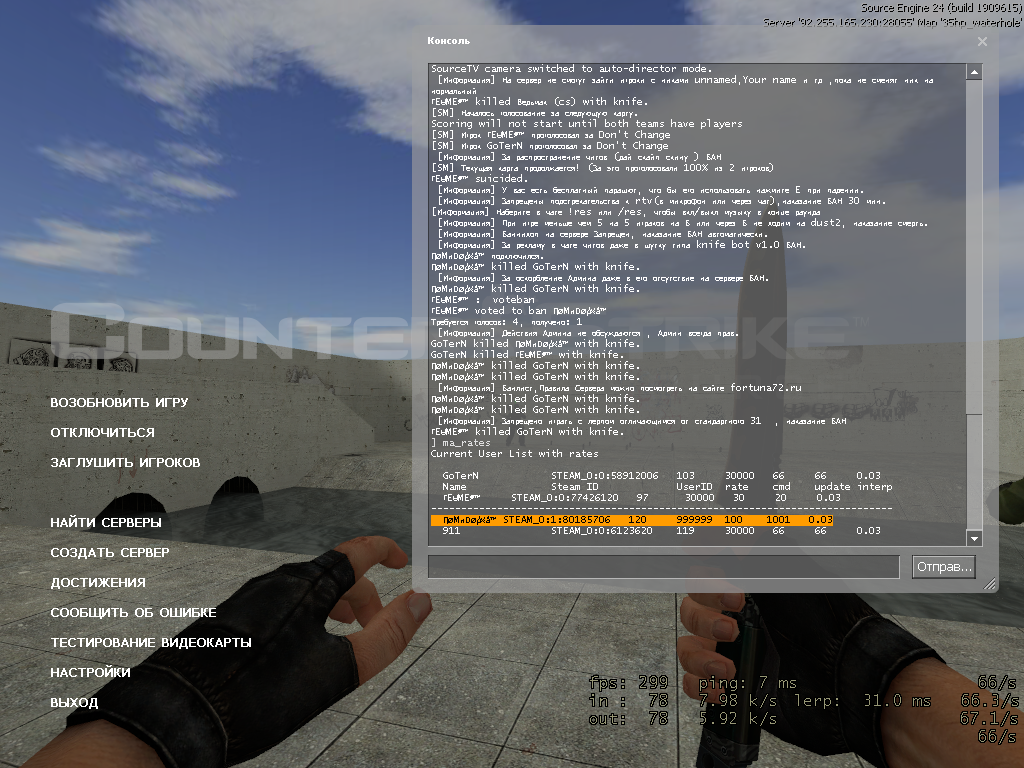This screenshot has width=1024, height=768.
Task: Focus the console command input field
Action: [664, 567]
